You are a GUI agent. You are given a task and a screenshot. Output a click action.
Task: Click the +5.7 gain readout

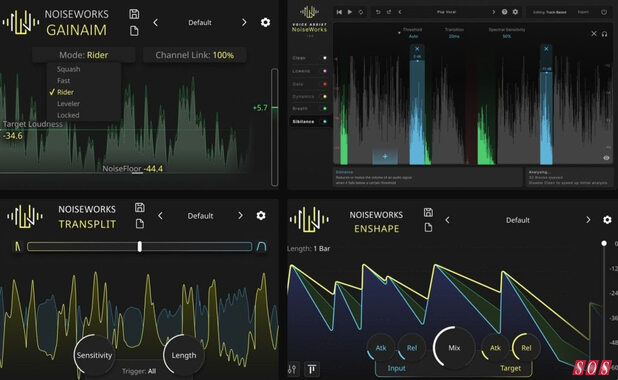260,108
